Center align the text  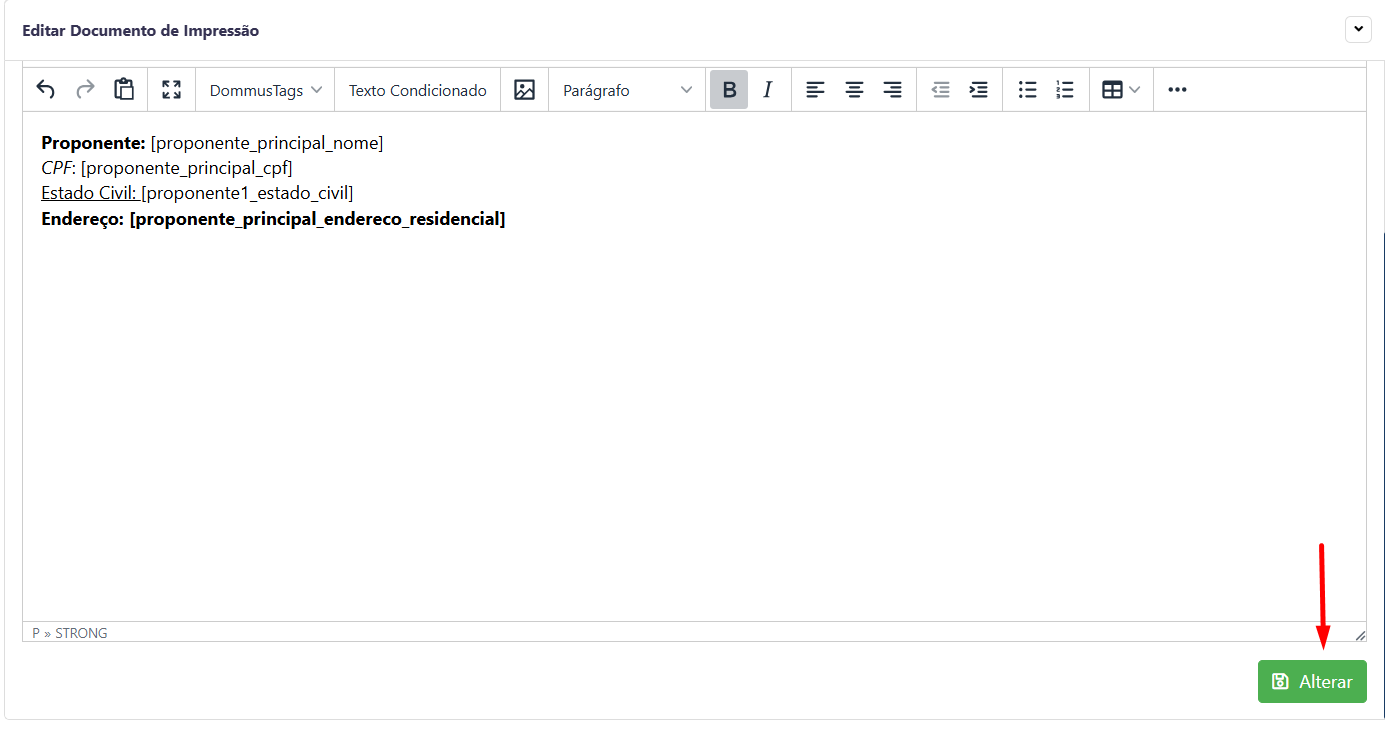(854, 90)
